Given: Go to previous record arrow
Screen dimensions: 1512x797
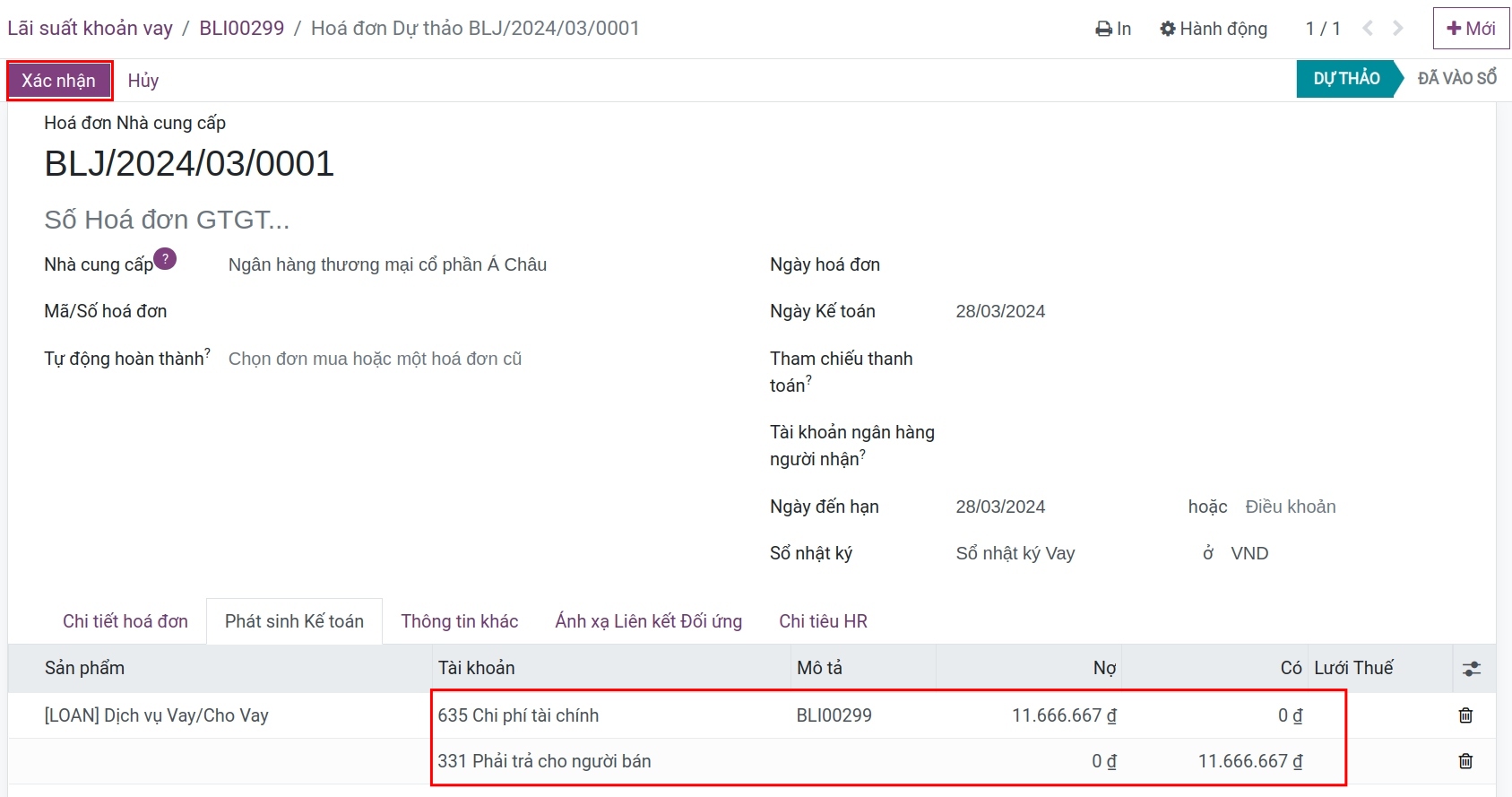Looking at the screenshot, I should click(1368, 29).
